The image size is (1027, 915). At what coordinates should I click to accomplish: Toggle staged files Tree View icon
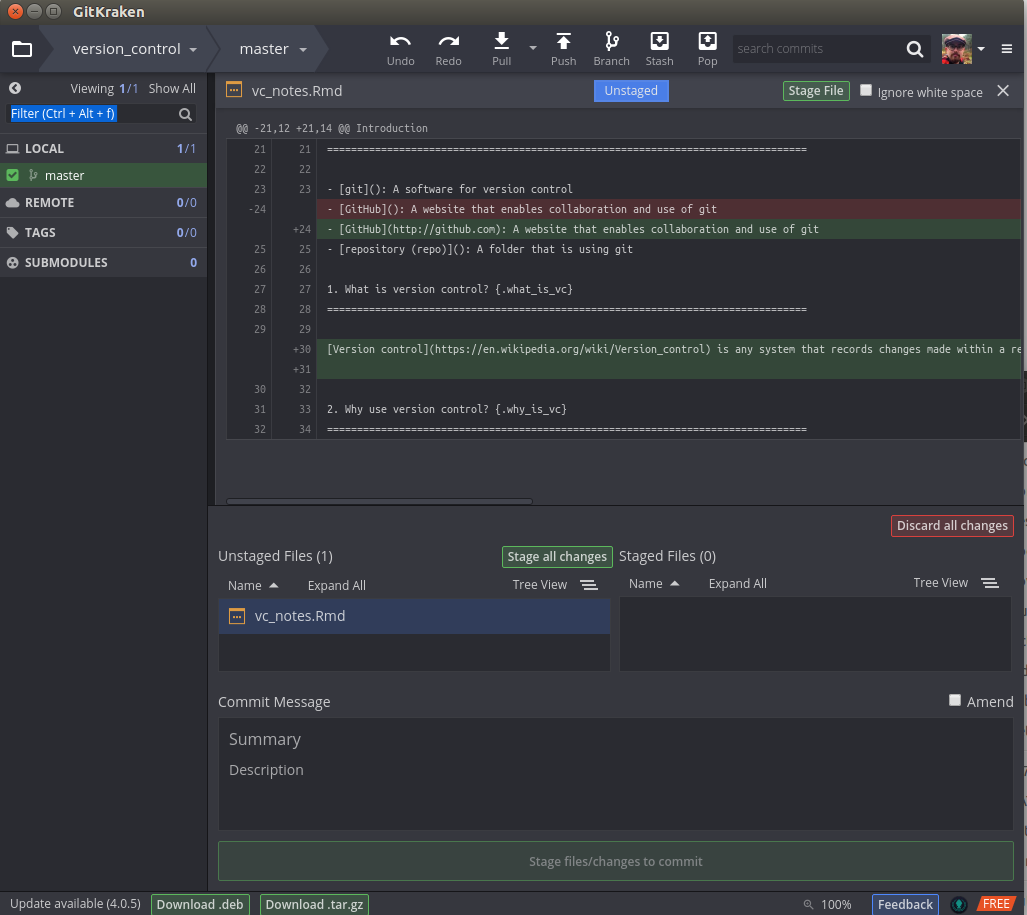click(989, 583)
